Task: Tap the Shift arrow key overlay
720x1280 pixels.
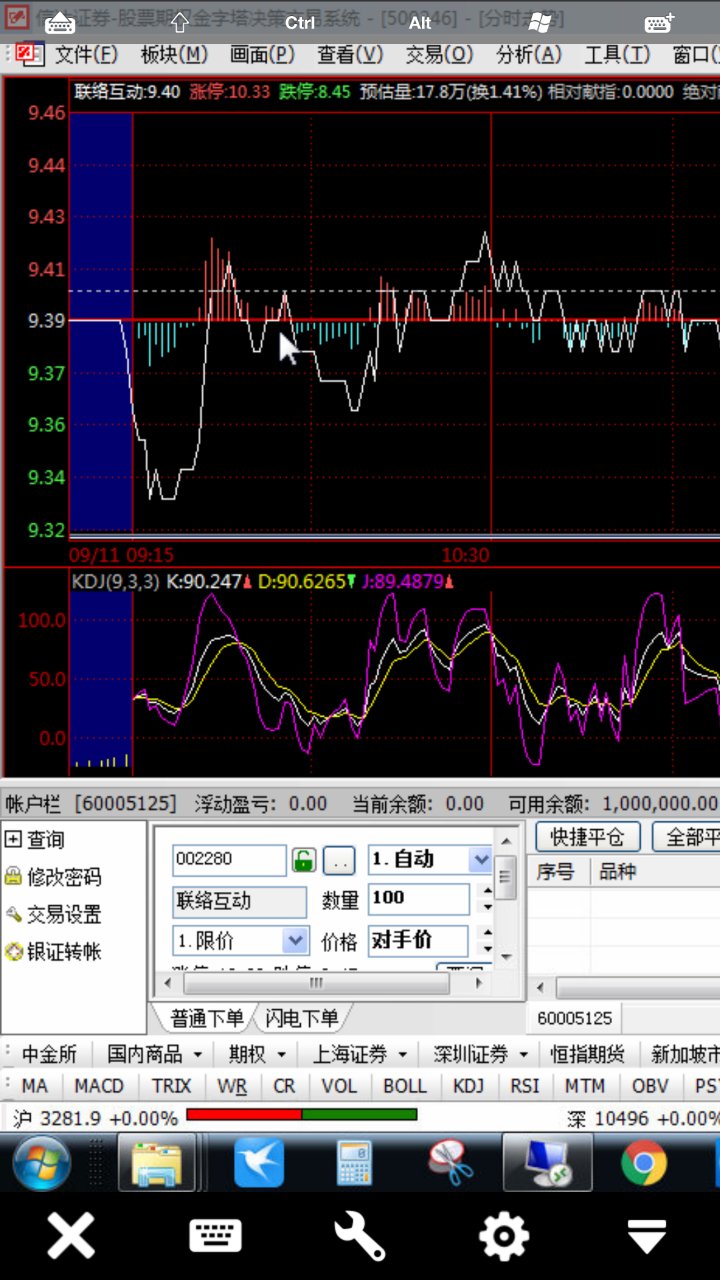Action: (180, 21)
